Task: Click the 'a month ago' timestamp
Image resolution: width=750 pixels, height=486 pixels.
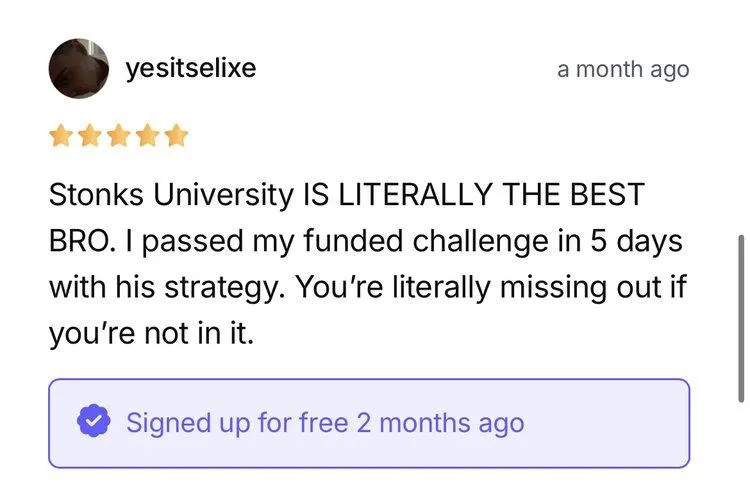Action: click(x=623, y=70)
